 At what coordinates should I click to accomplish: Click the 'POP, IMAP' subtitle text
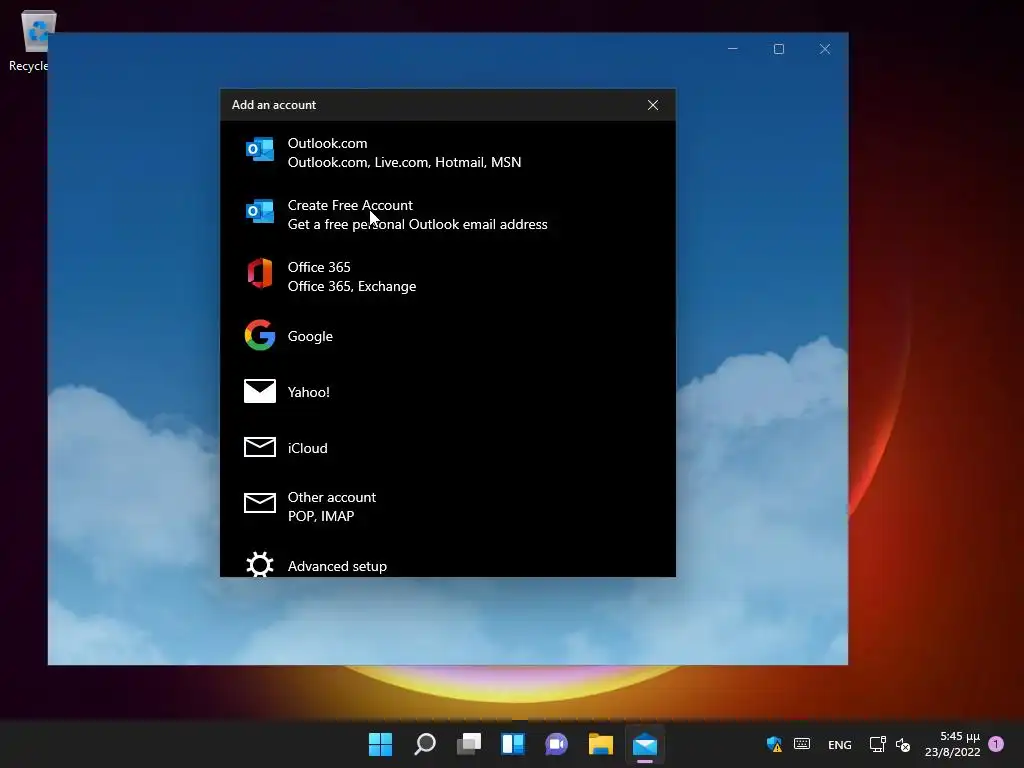[x=321, y=516]
